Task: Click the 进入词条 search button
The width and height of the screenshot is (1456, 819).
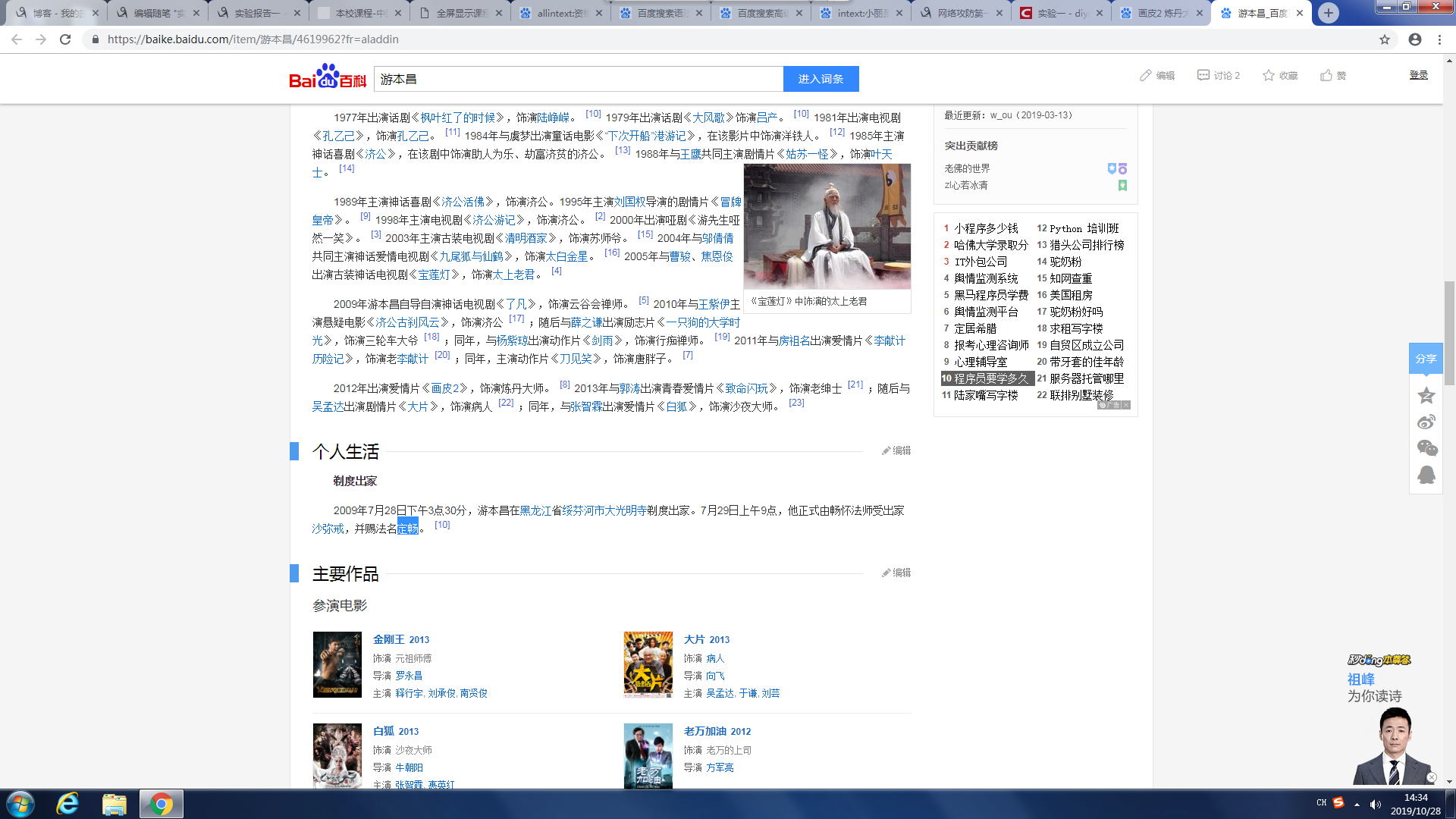Action: [821, 79]
